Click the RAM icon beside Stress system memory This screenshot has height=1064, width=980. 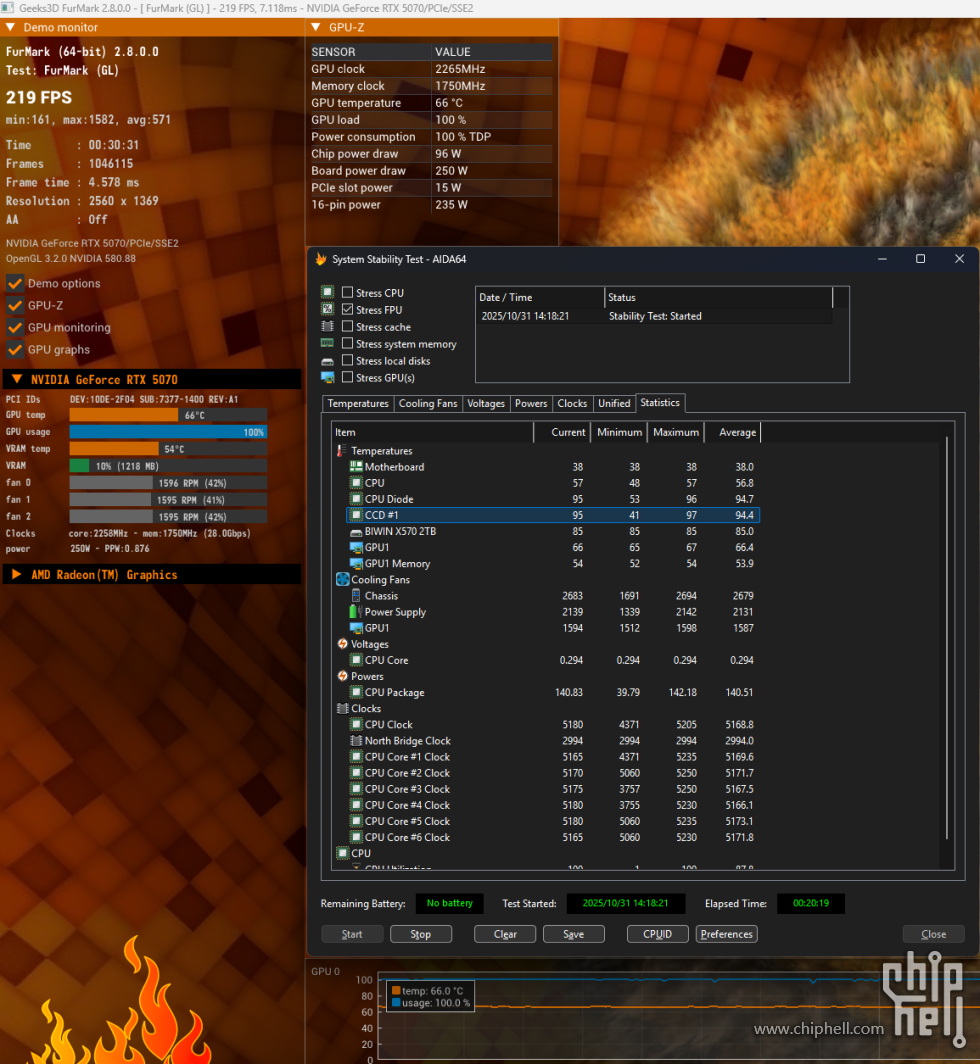(328, 343)
